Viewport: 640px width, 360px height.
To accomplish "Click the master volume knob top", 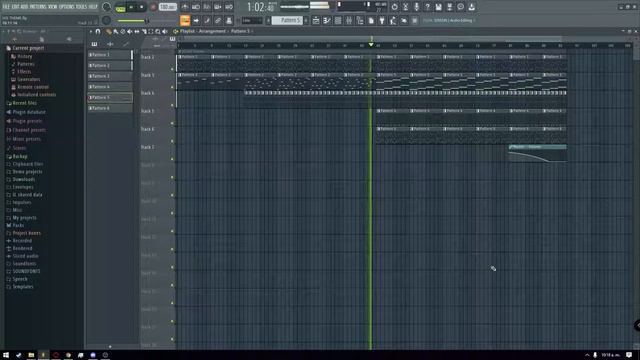I will pos(107,7).
